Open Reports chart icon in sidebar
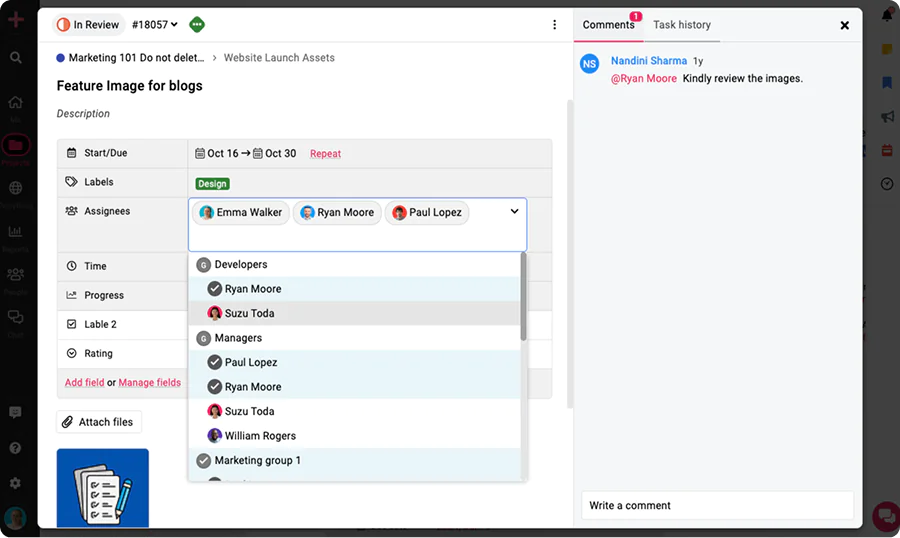This screenshot has width=900, height=538. point(15,231)
